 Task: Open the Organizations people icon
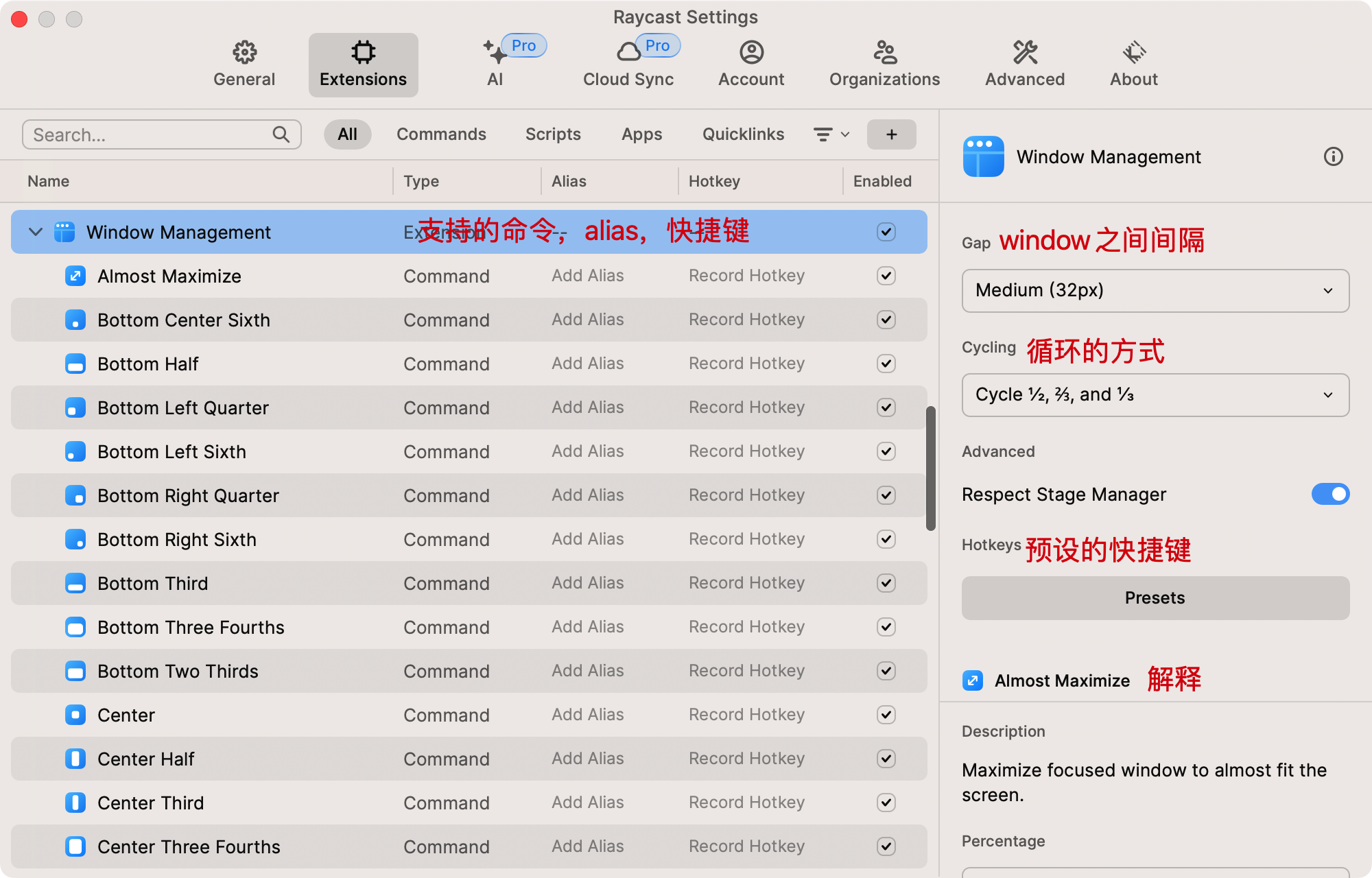[884, 52]
